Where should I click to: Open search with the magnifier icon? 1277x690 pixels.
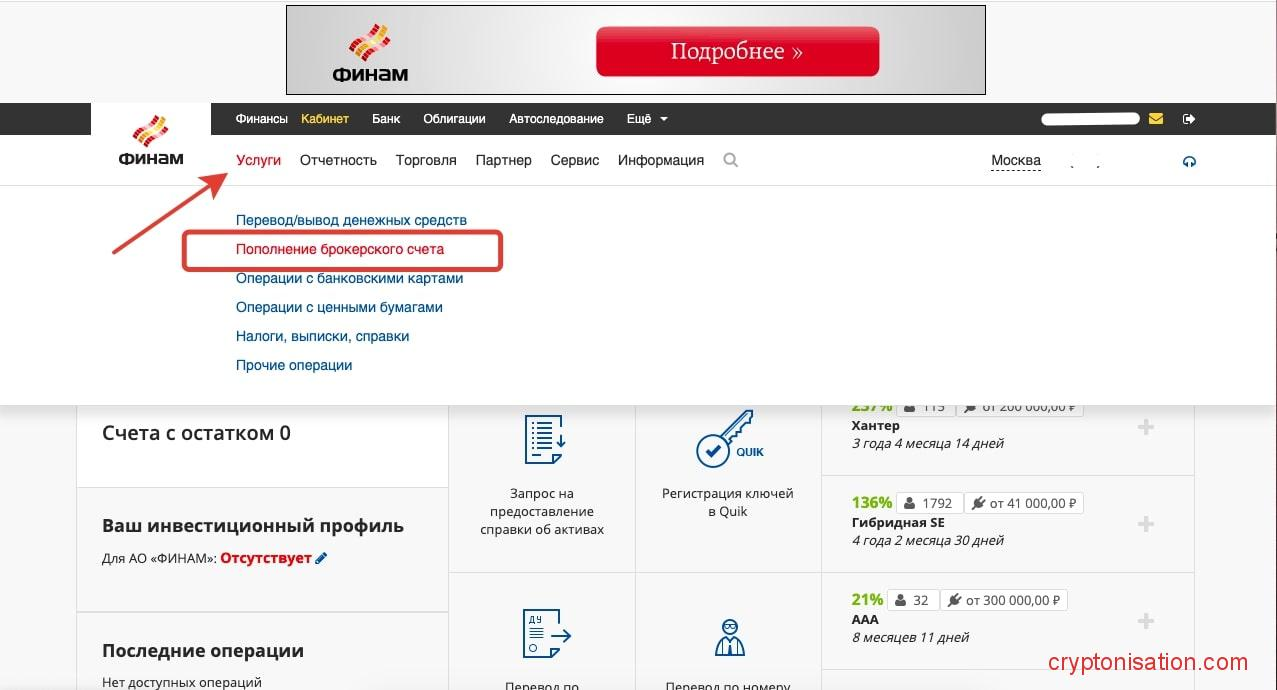(730, 160)
